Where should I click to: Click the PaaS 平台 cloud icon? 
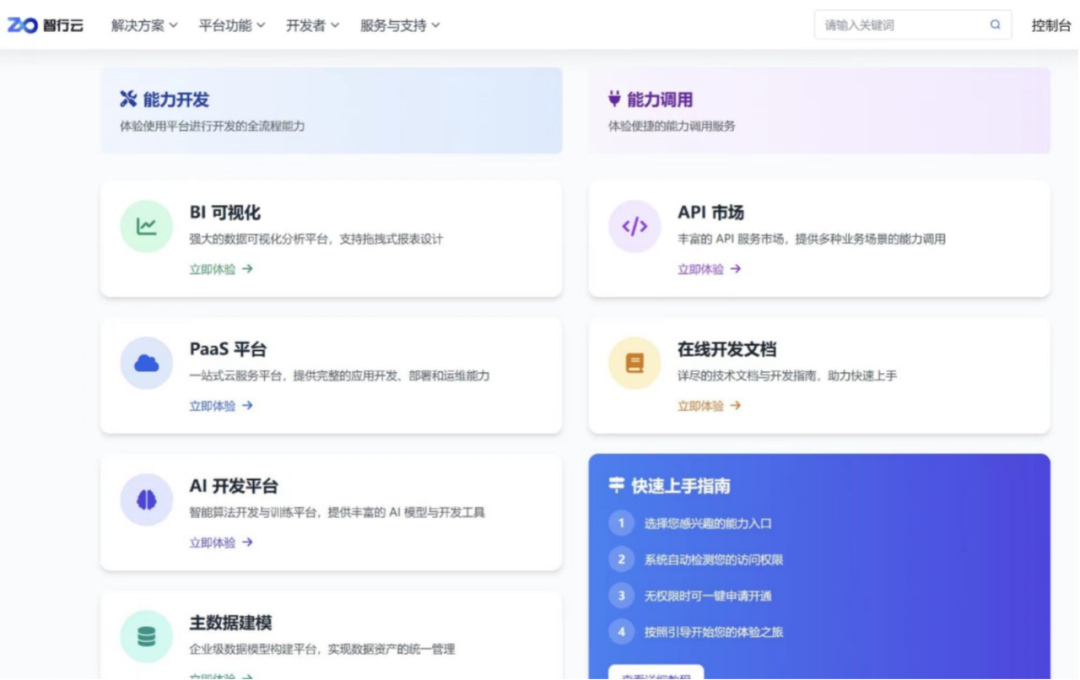click(146, 362)
